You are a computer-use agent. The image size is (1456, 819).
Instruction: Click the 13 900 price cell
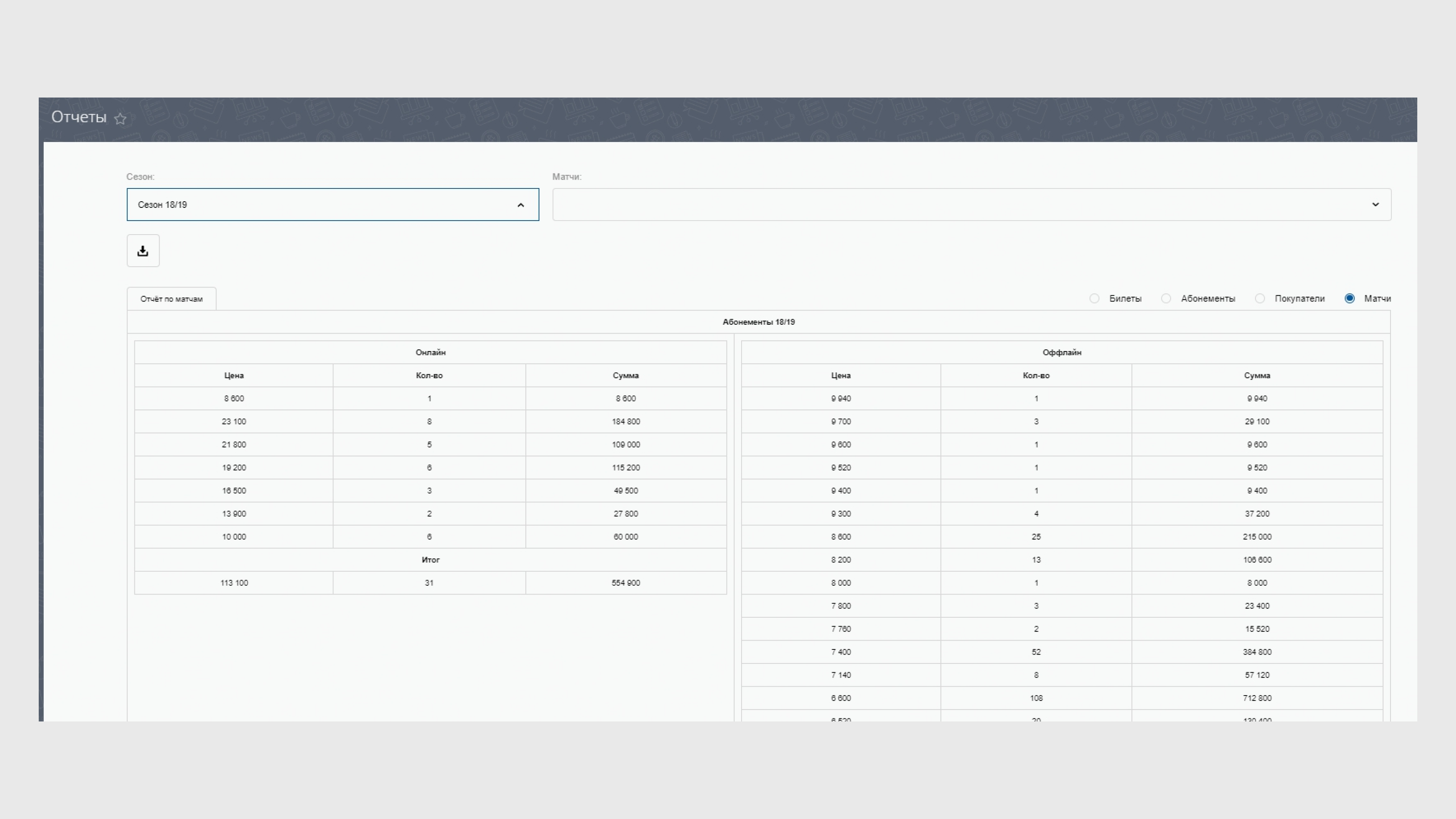point(234,514)
